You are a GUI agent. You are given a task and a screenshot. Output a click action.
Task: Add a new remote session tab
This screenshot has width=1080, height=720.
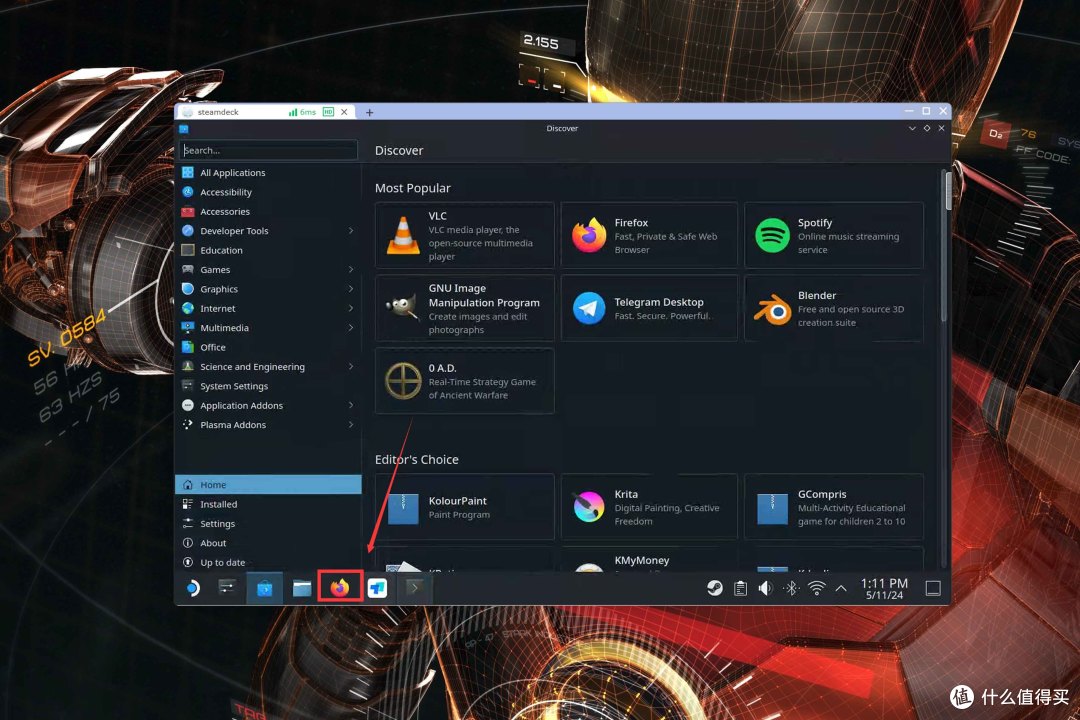coord(369,112)
